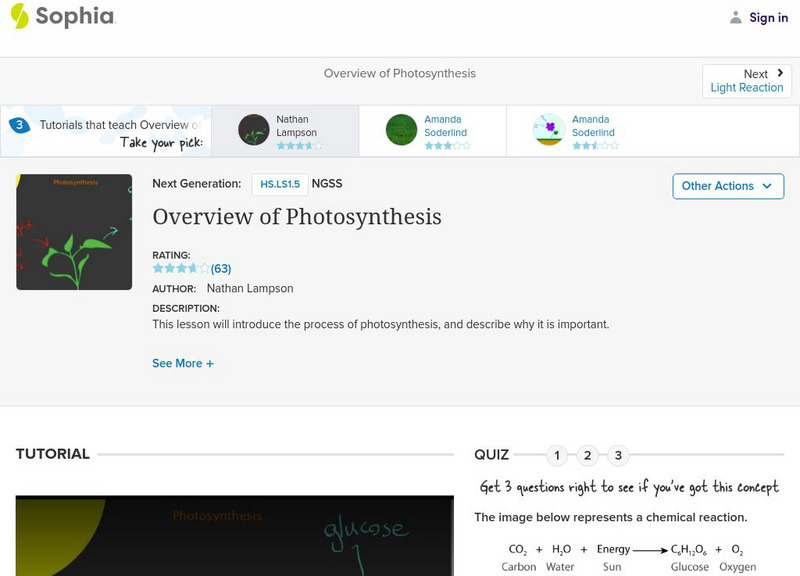The image size is (800, 576).
Task: Click quiz step circle 3
Action: click(617, 454)
